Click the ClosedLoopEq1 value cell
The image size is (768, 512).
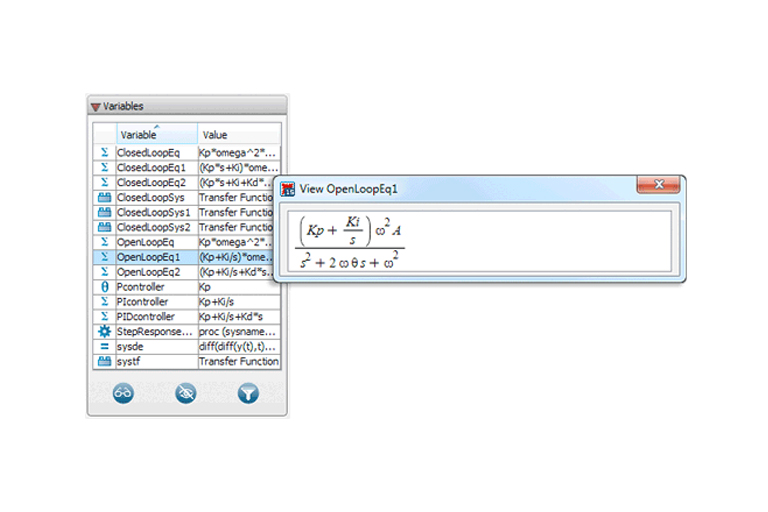coord(238,167)
